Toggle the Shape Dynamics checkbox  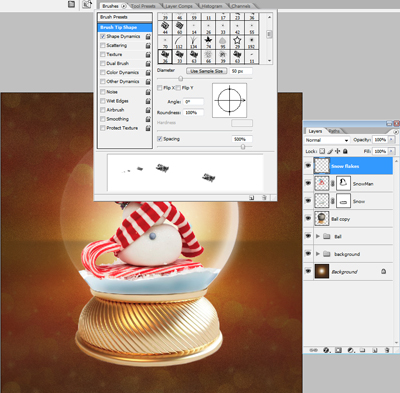(x=103, y=36)
